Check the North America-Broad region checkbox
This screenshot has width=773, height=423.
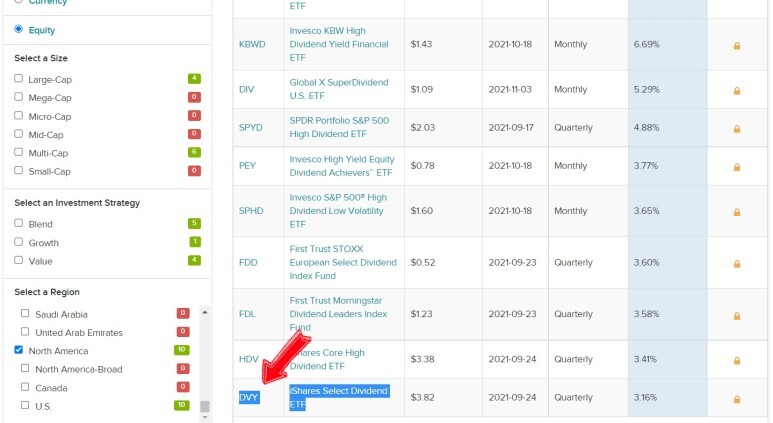click(x=25, y=368)
